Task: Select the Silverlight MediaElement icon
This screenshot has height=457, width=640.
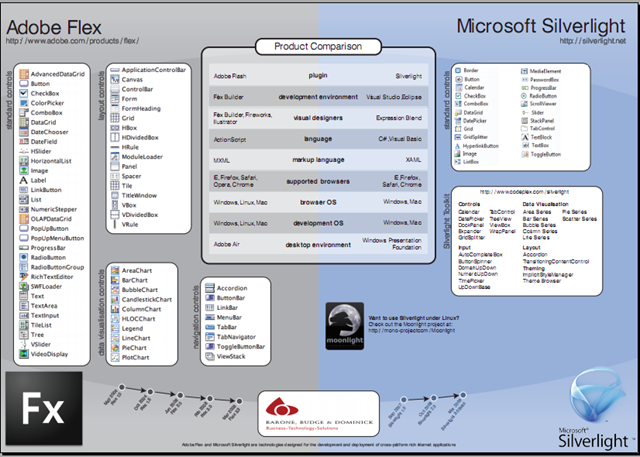Action: [524, 71]
